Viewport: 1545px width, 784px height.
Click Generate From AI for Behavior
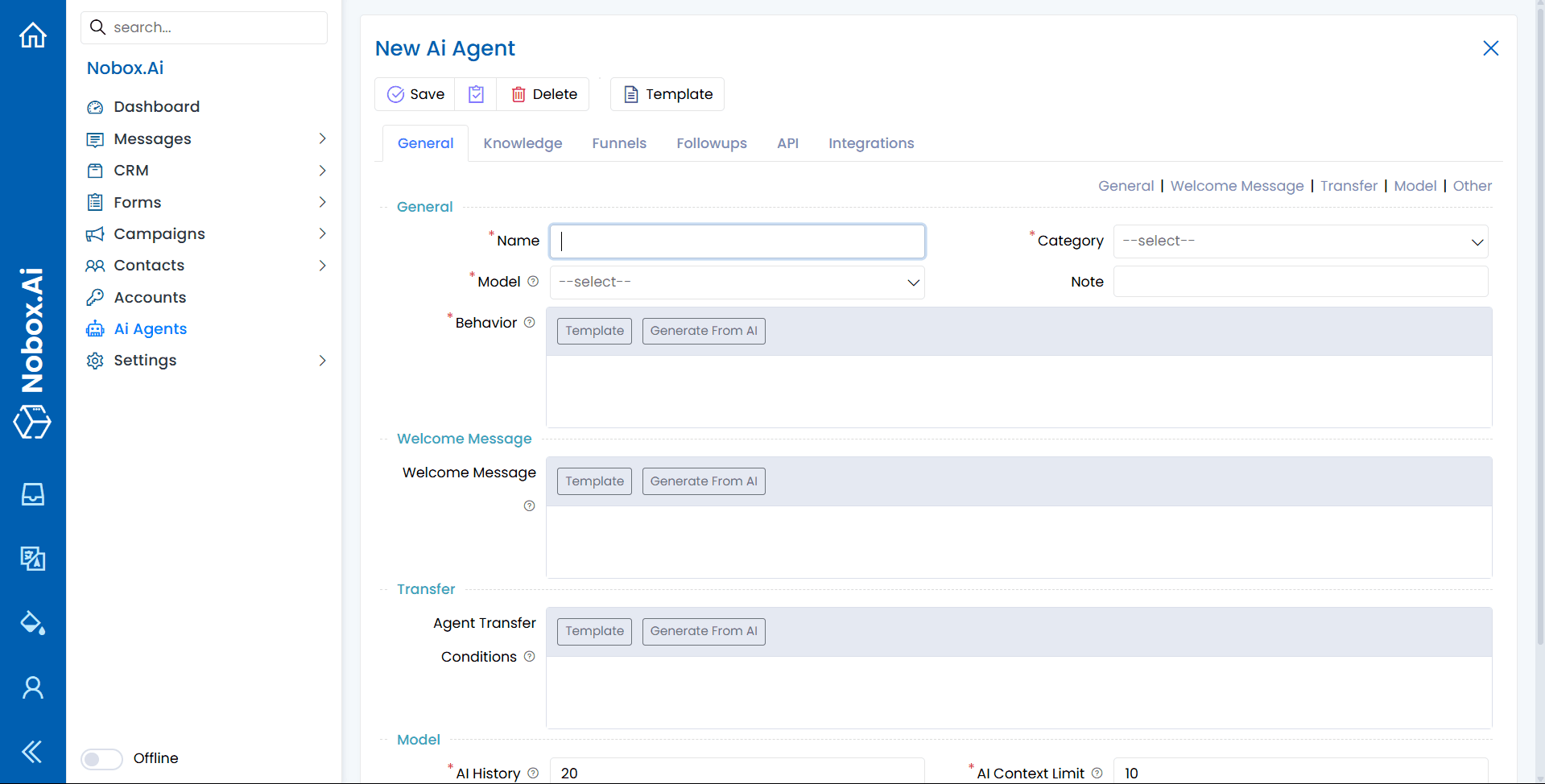[x=703, y=331]
